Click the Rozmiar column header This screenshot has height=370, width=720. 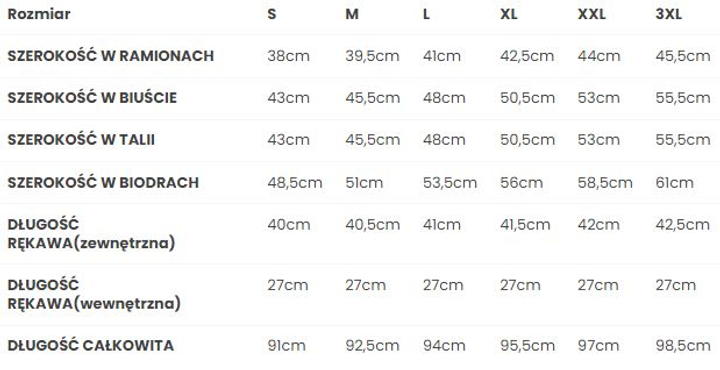(x=39, y=14)
